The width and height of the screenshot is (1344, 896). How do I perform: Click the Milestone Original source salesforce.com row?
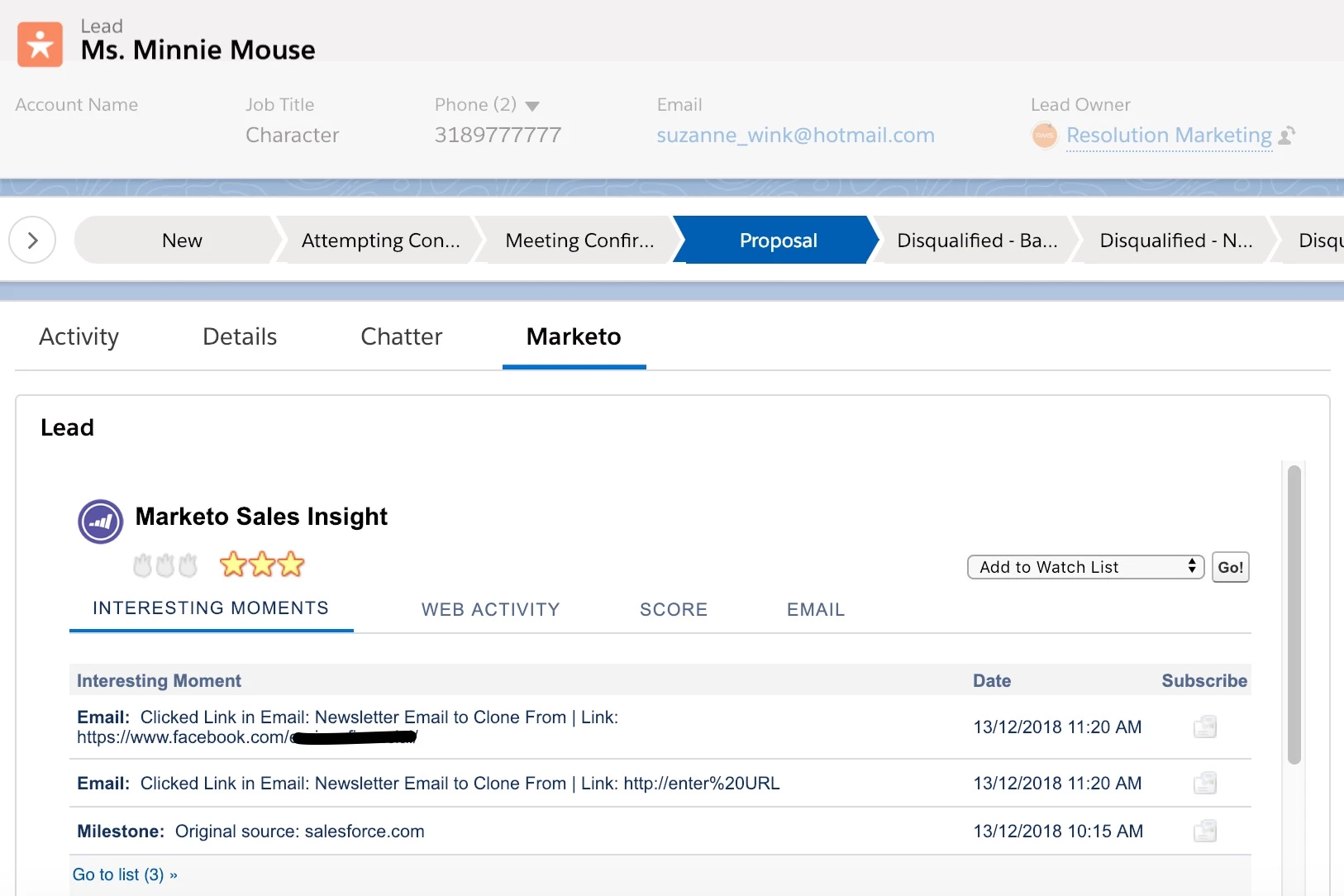660,832
